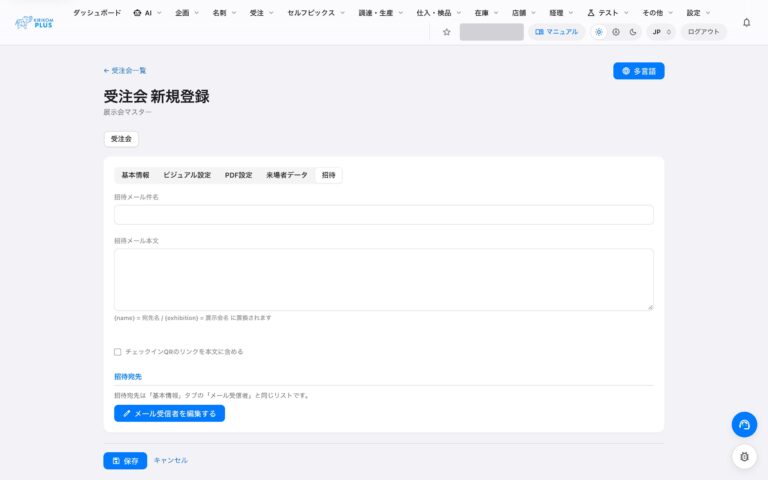768x480 pixels.
Task: Expand the 在庫 menu
Action: tap(486, 13)
